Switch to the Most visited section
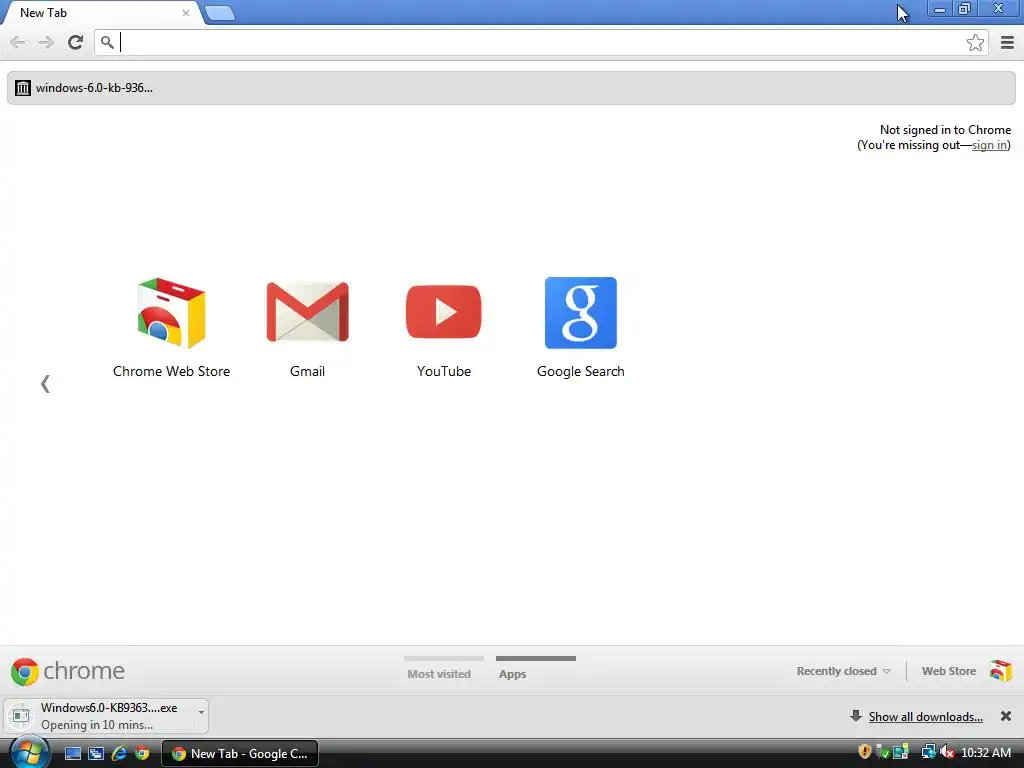The height and width of the screenshot is (768, 1024). (439, 673)
